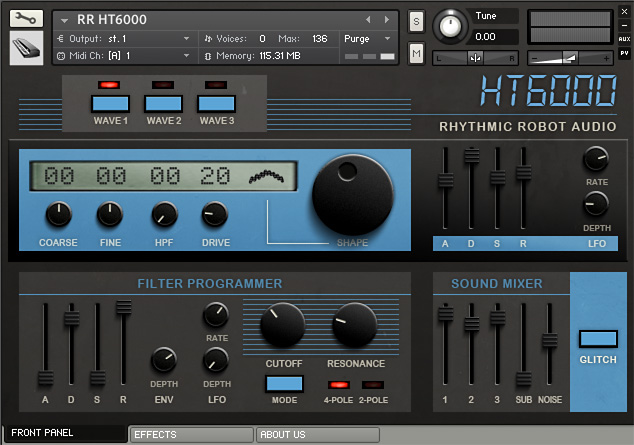Enable the WAVE 3 button
The height and width of the screenshot is (445, 634).
tap(216, 104)
